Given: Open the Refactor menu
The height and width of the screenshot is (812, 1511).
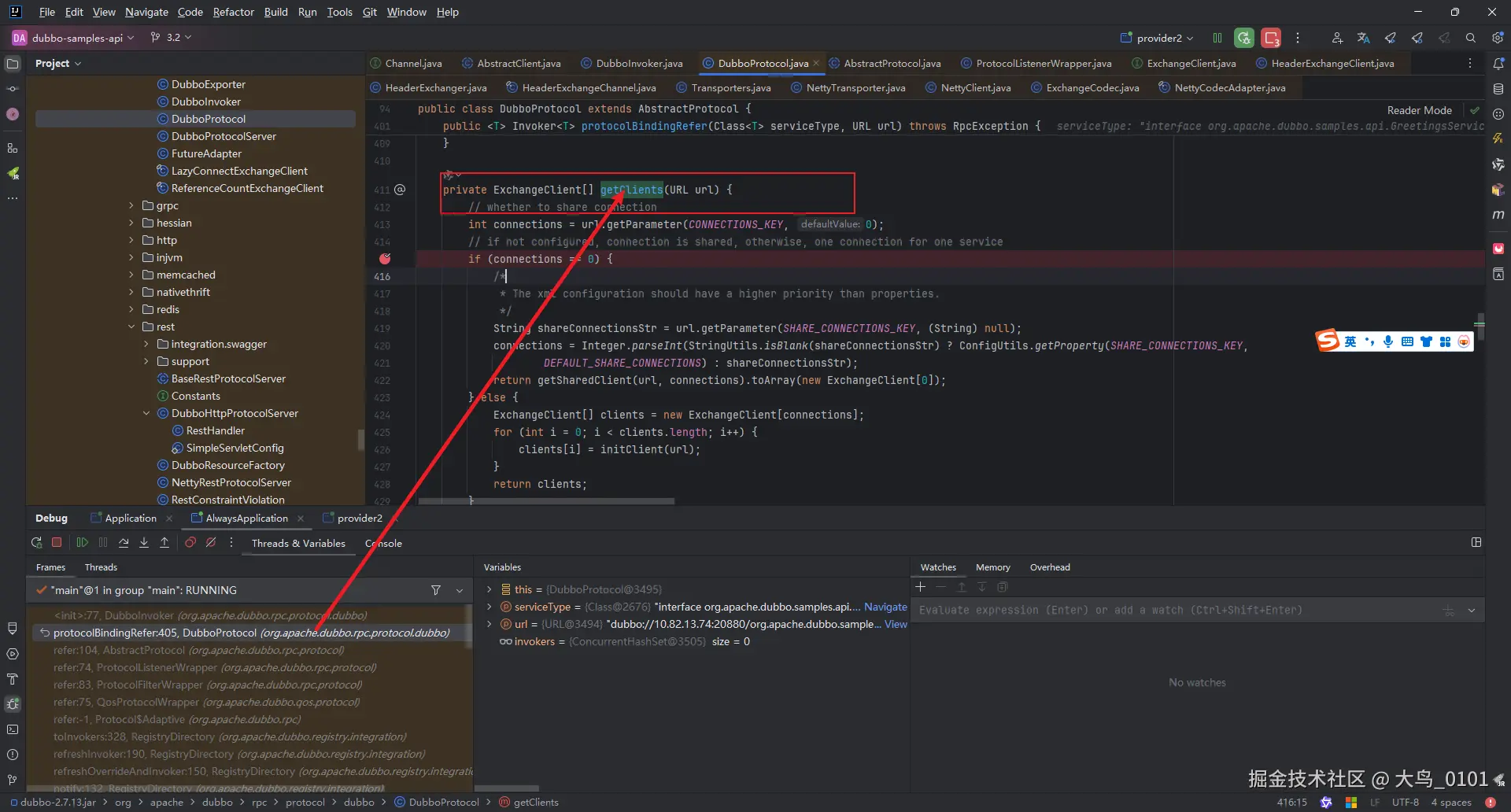Looking at the screenshot, I should pyautogui.click(x=233, y=12).
